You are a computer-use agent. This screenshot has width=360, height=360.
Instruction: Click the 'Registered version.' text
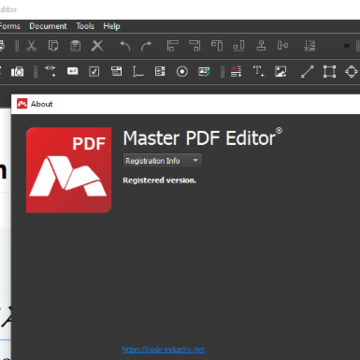159,180
